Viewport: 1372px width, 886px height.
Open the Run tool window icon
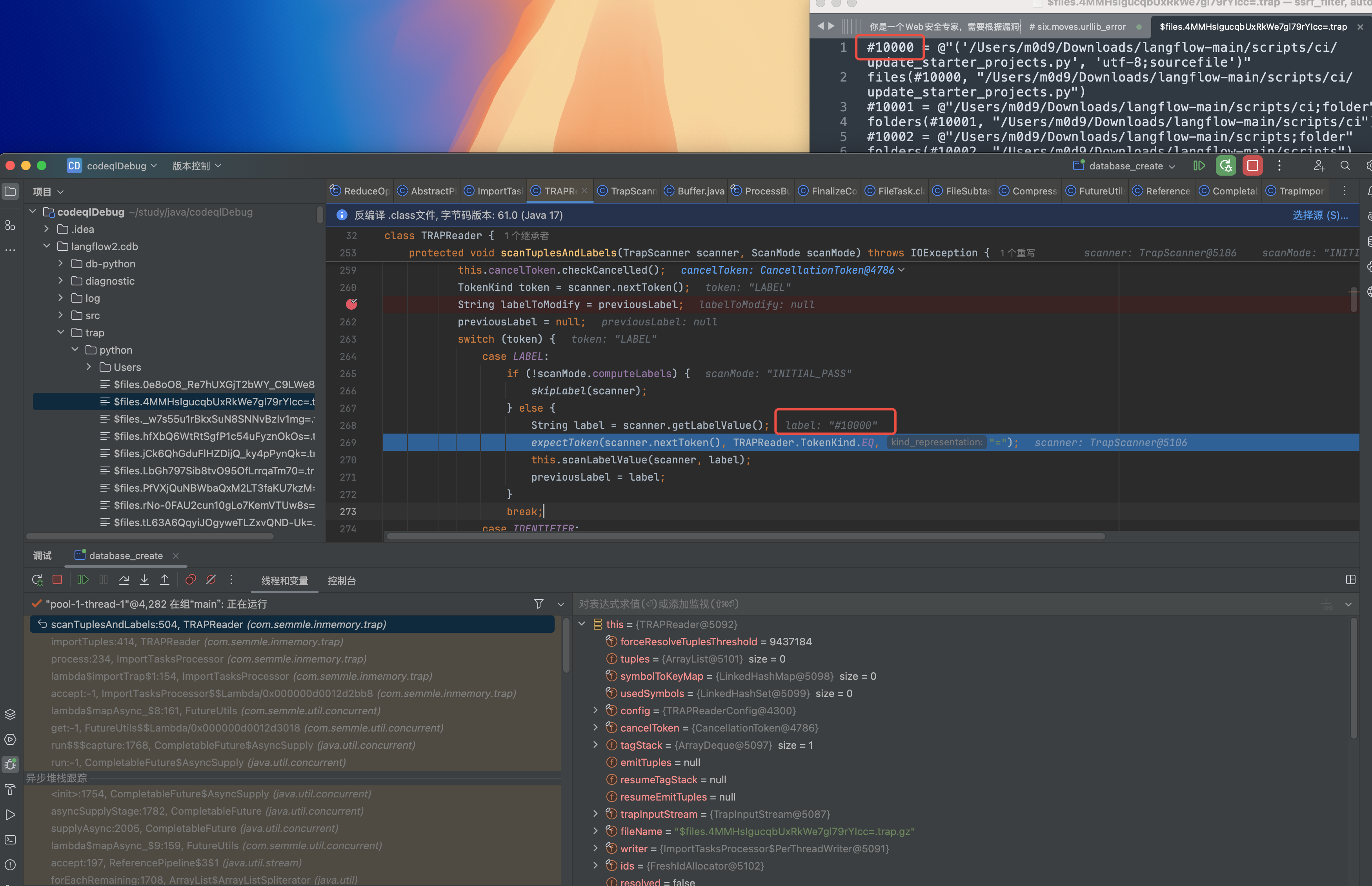tap(10, 815)
